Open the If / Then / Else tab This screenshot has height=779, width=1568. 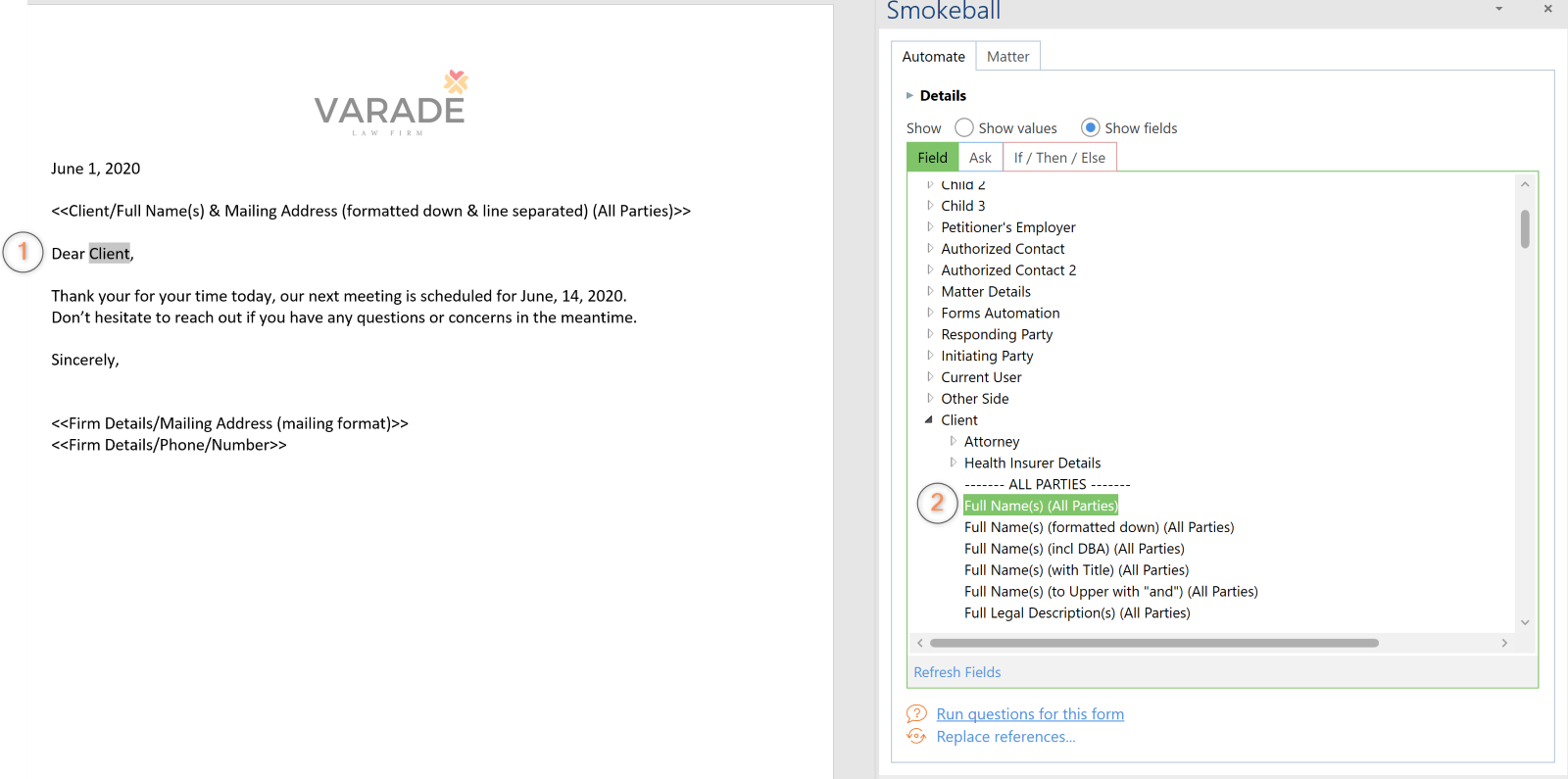click(1059, 157)
